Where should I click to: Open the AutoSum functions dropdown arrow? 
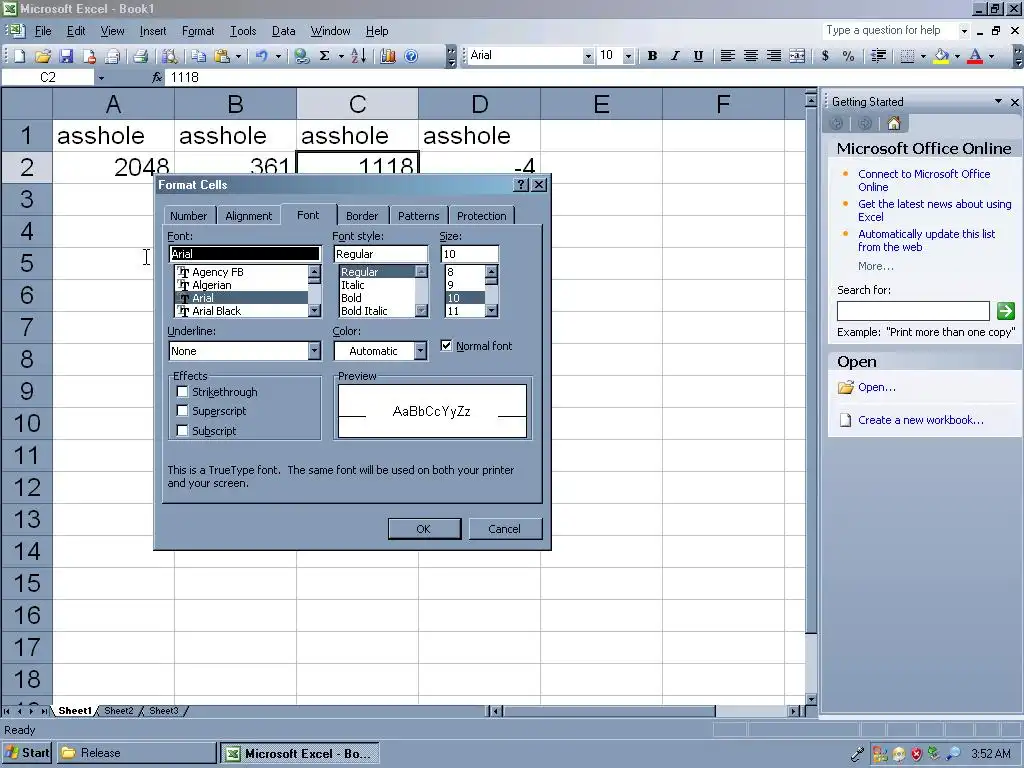pos(341,56)
